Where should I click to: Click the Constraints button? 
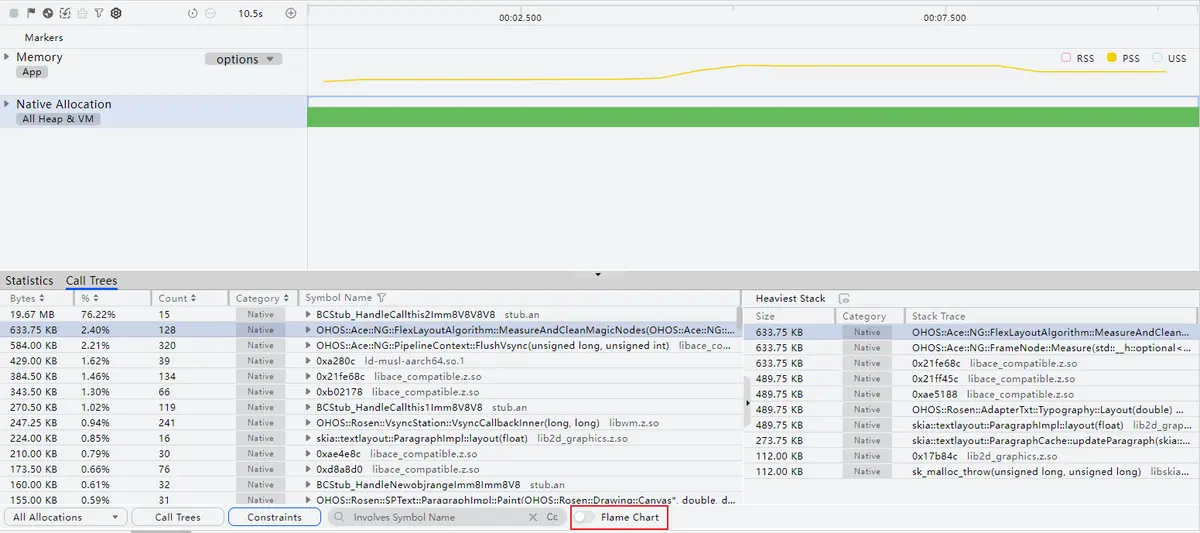[x=274, y=517]
